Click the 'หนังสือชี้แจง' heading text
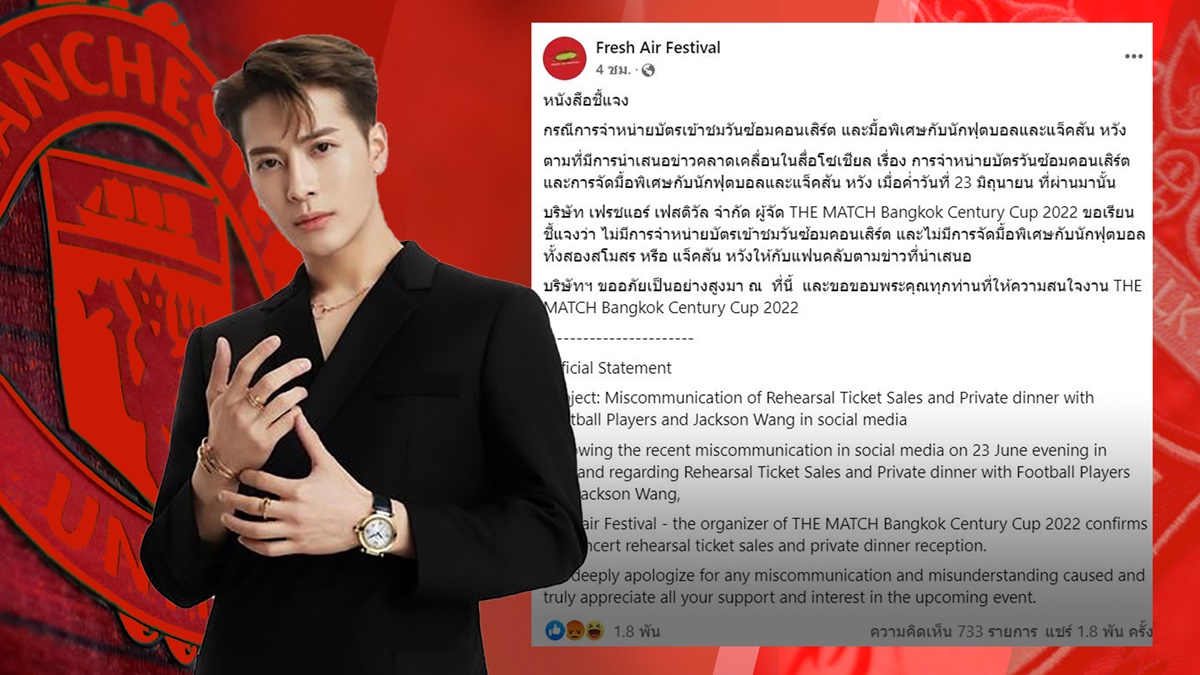This screenshot has height=675, width=1200. coord(585,102)
